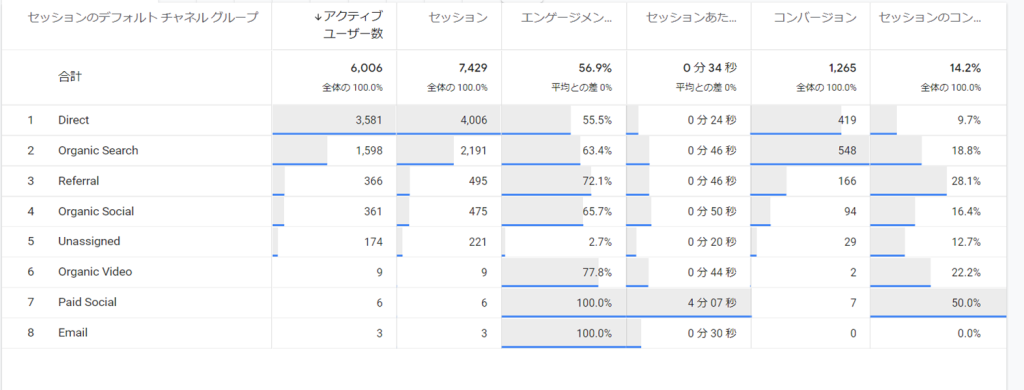Image resolution: width=1024 pixels, height=390 pixels.
Task: Select the Unassigned channel row
Action: click(504, 242)
